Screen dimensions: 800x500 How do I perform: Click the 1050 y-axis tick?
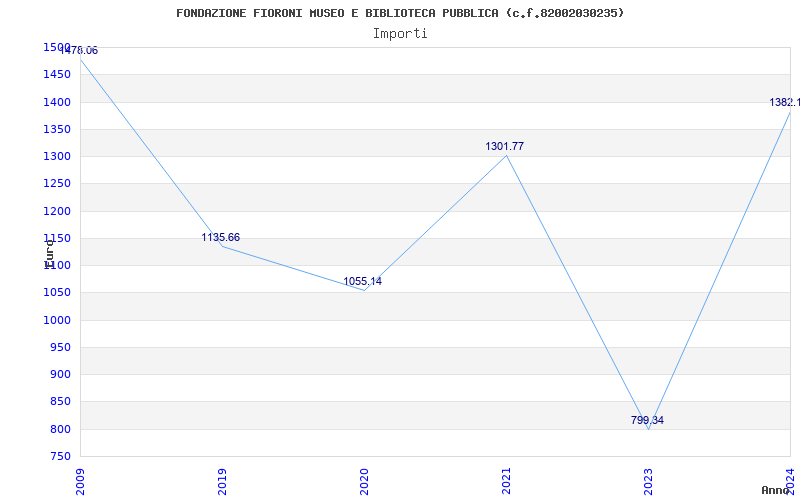[x=57, y=293]
